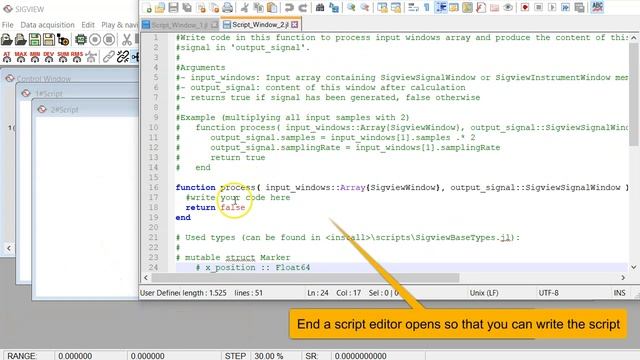Copy selection in the editor toolbar
Viewport: 640px width, 360px height.
[x=258, y=7]
